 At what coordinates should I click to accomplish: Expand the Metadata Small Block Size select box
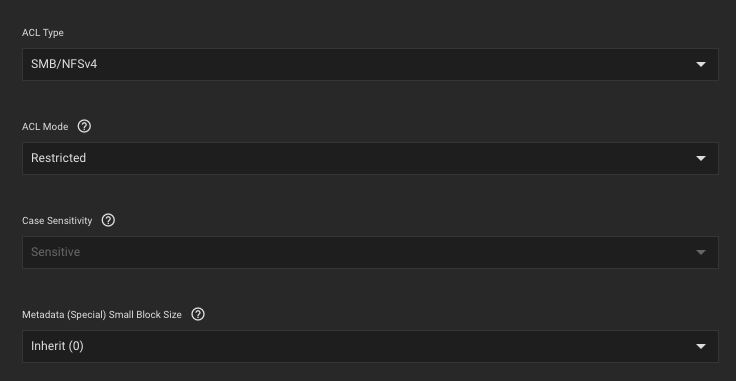[x=370, y=346]
